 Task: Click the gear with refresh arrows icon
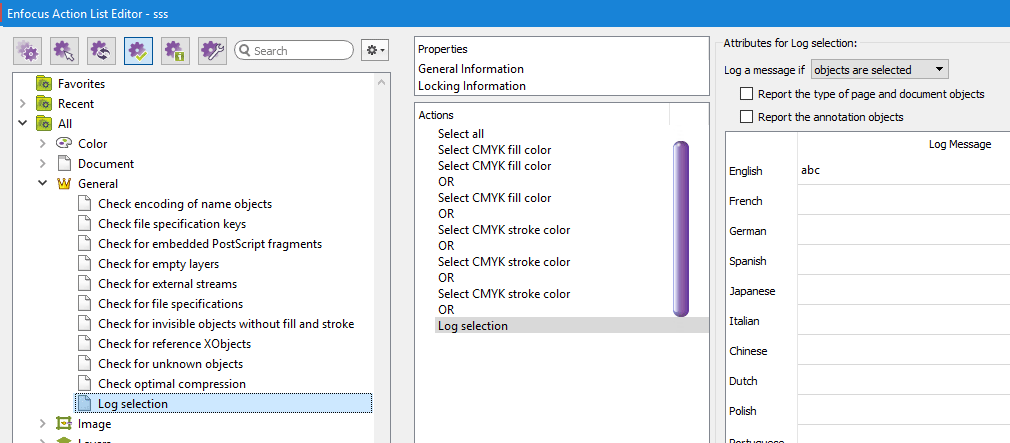point(101,50)
